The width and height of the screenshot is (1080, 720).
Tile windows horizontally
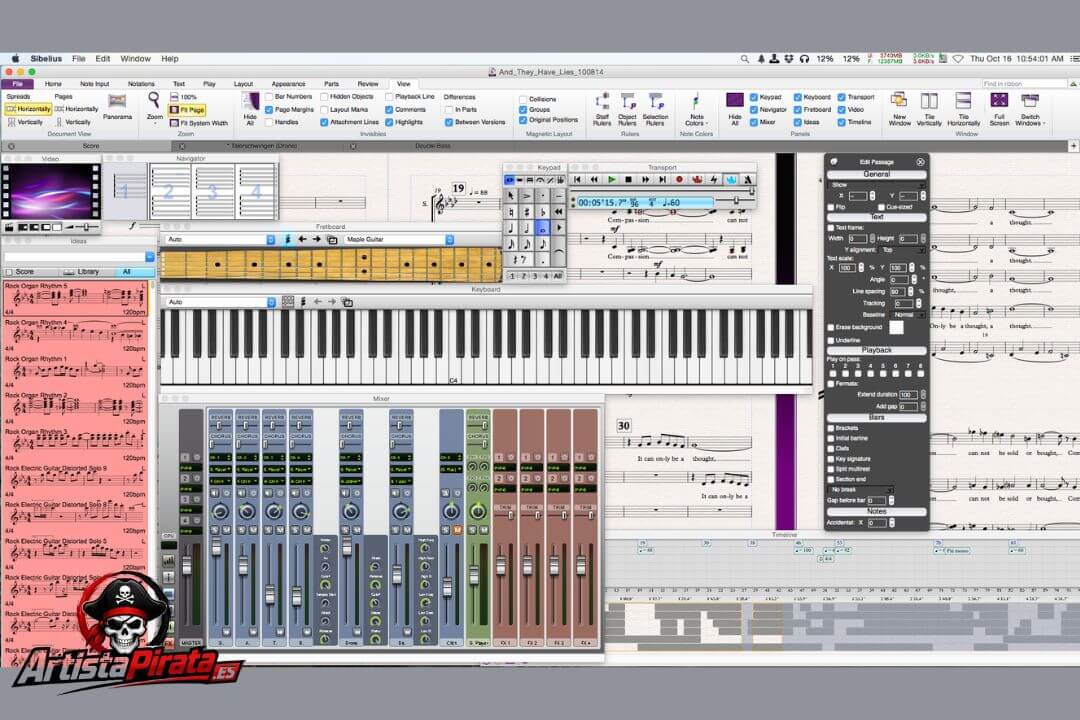pyautogui.click(x=964, y=109)
